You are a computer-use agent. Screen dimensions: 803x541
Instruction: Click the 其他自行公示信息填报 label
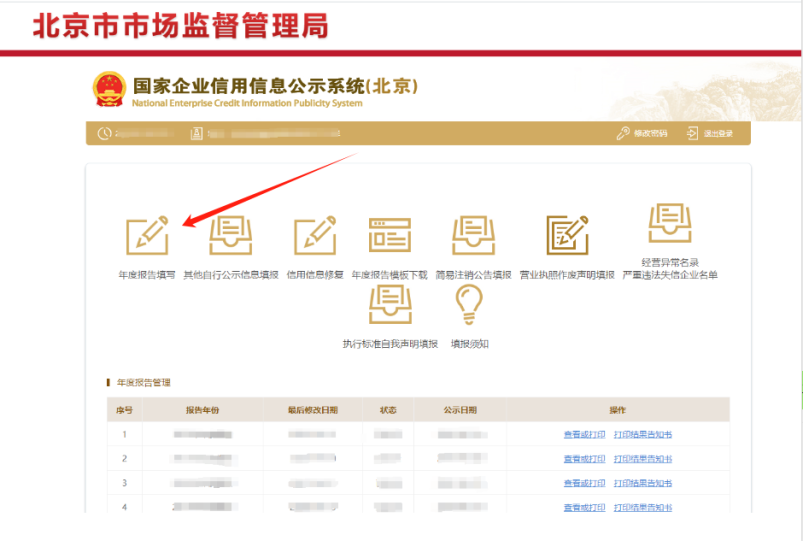coord(231,275)
